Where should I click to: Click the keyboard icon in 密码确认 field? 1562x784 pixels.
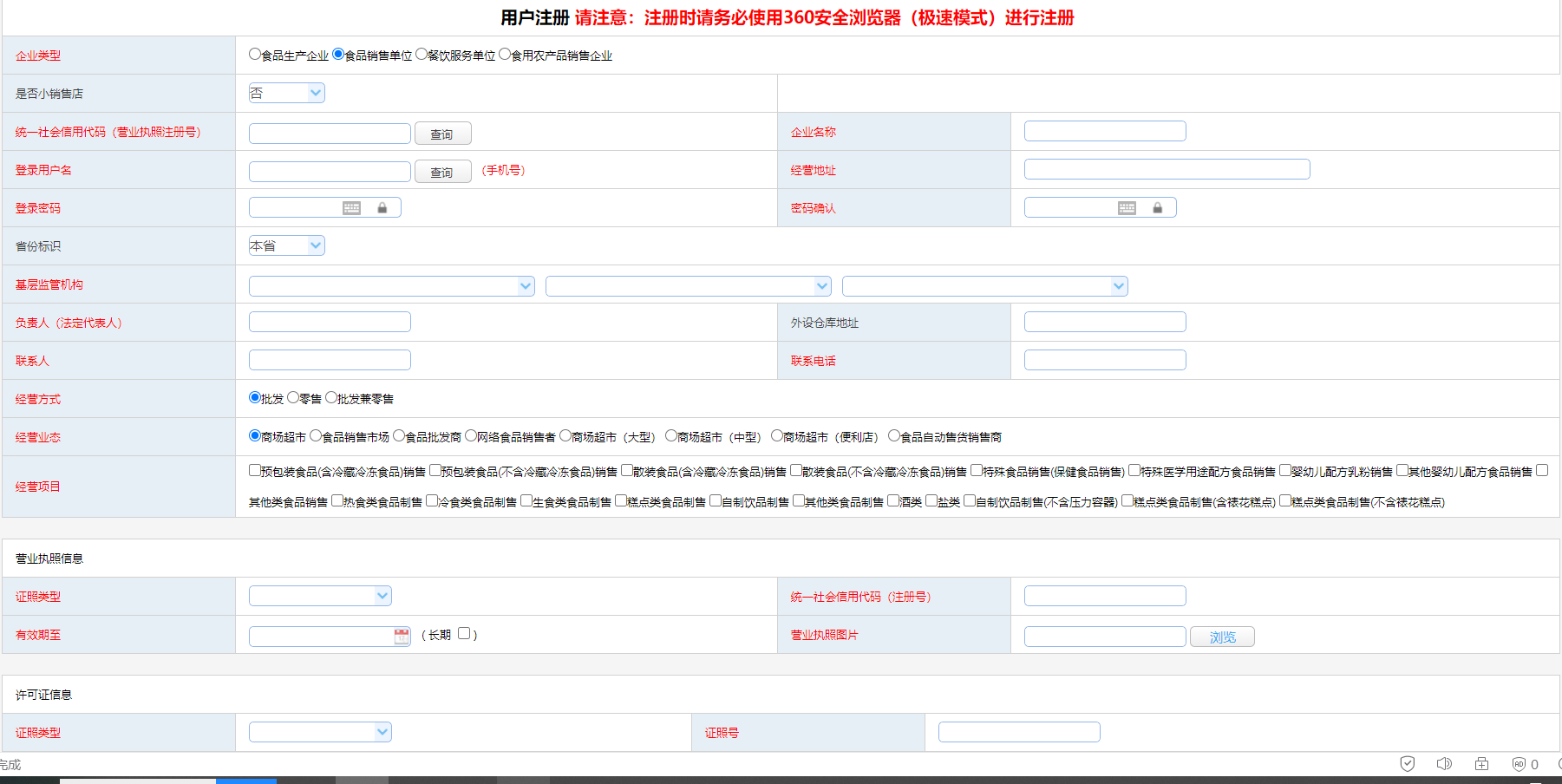pyautogui.click(x=1127, y=208)
